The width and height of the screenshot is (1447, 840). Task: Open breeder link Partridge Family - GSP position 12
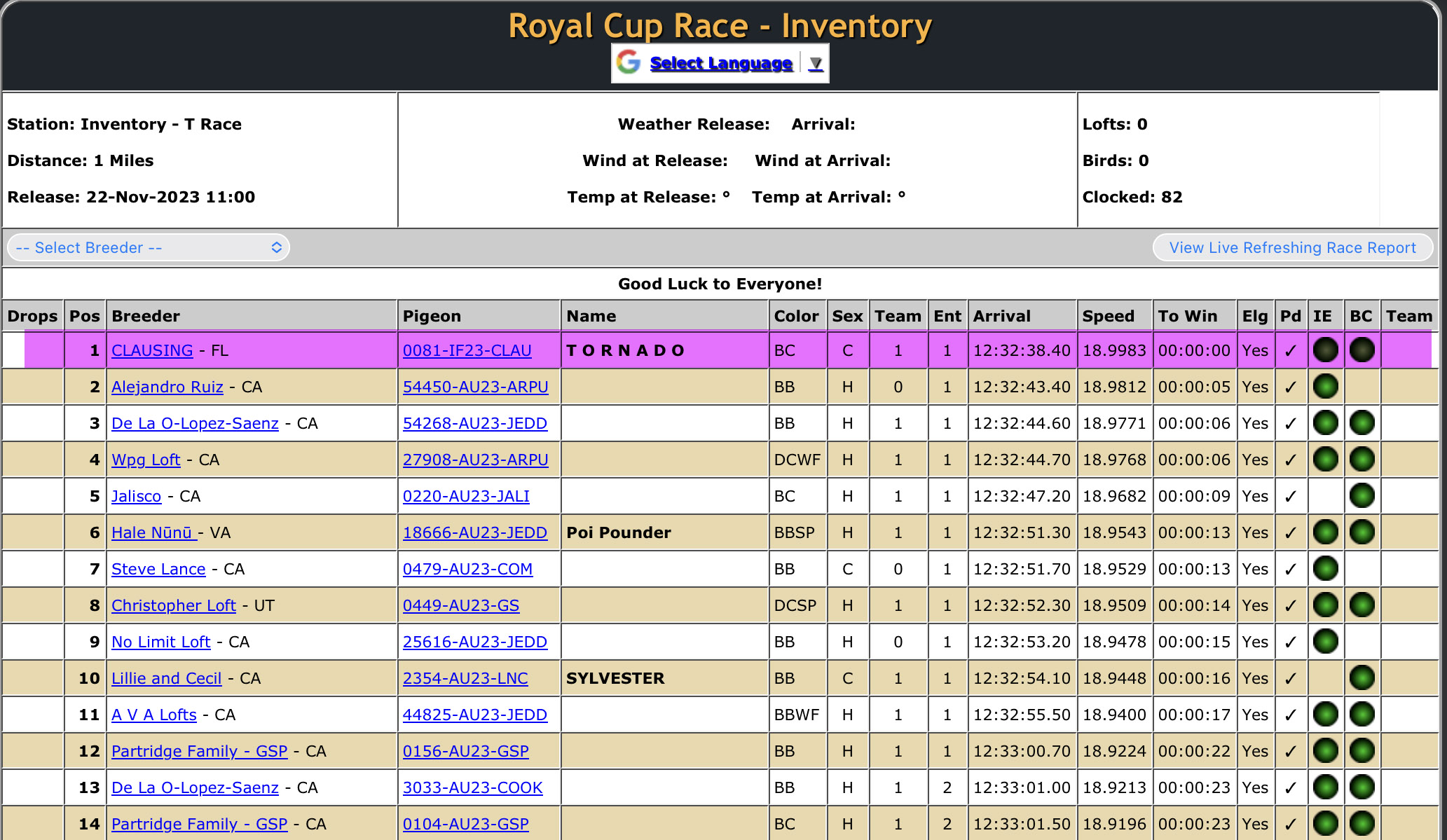click(x=199, y=751)
